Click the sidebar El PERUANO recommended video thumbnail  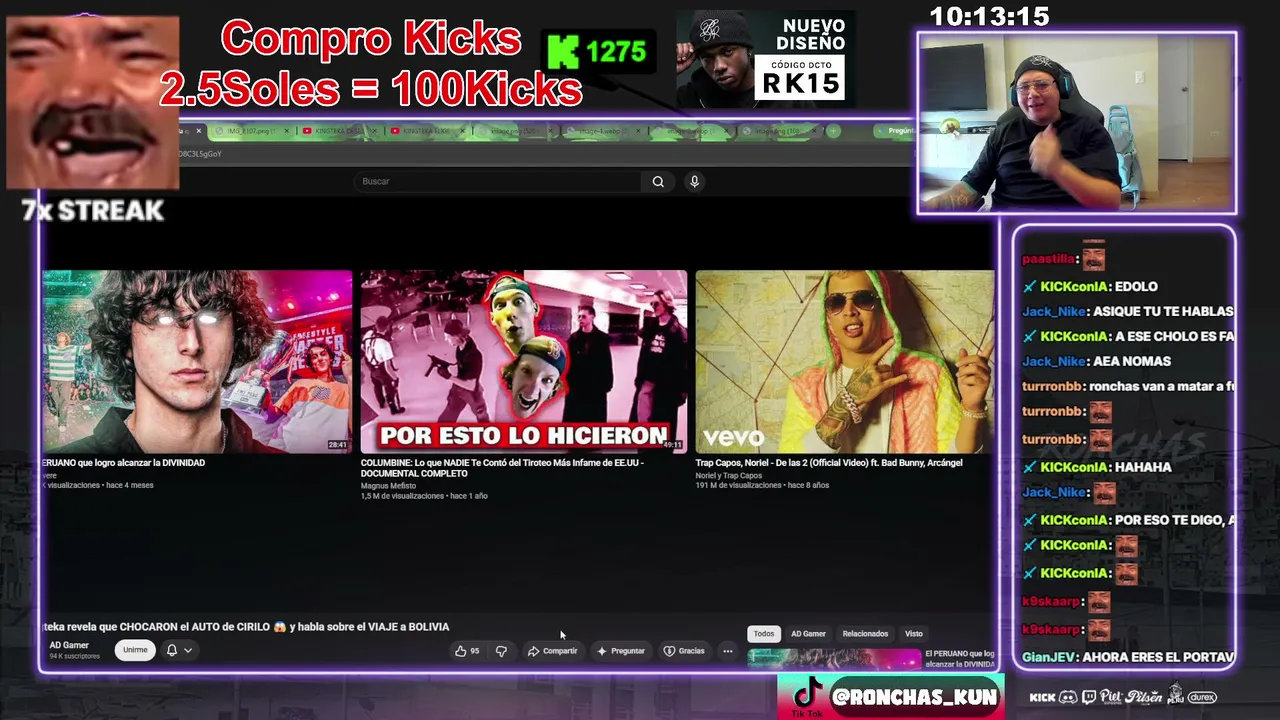click(x=834, y=659)
